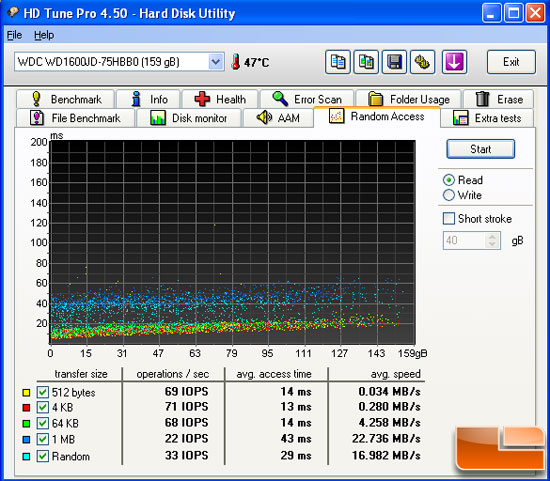This screenshot has height=481, width=550.
Task: Click the 16.982 MB/s speed value
Action: click(386, 455)
